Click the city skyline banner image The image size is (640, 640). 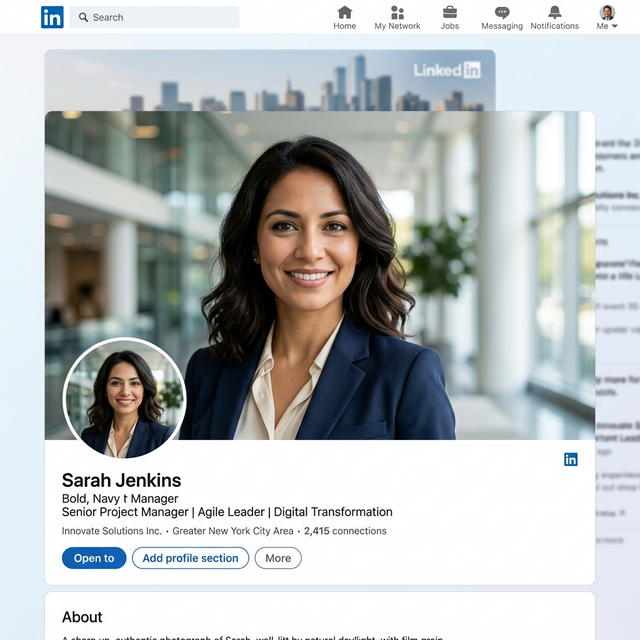coord(270,80)
